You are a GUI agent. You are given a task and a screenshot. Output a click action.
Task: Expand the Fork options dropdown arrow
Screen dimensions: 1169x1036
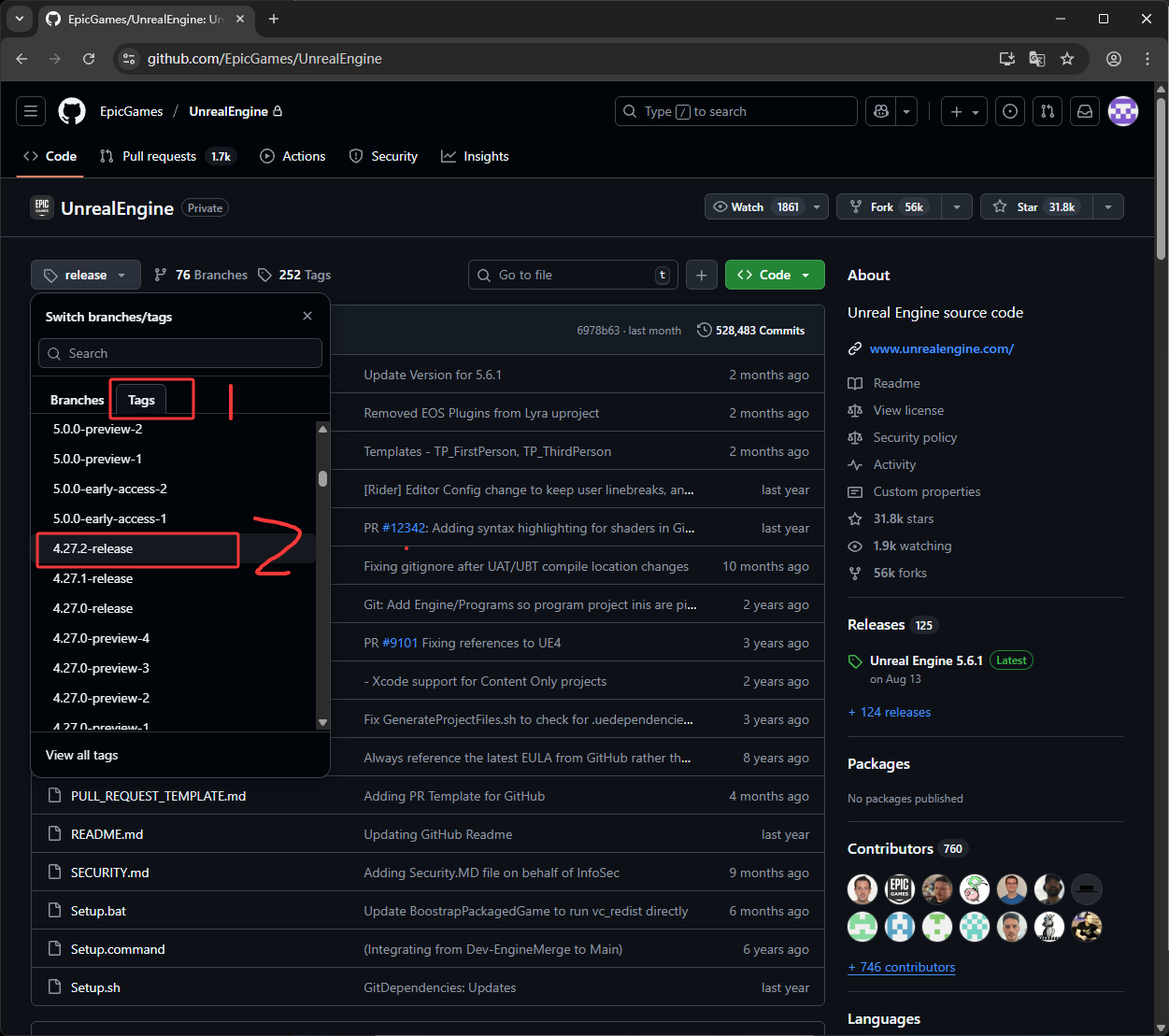(957, 206)
